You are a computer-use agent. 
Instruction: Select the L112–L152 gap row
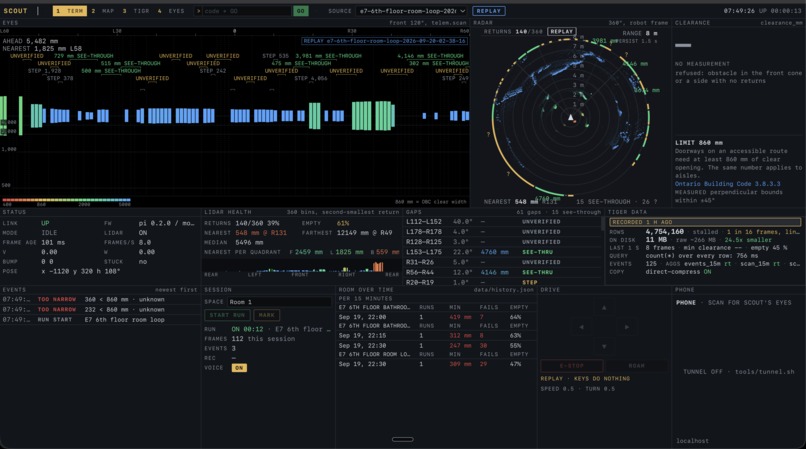pos(502,222)
